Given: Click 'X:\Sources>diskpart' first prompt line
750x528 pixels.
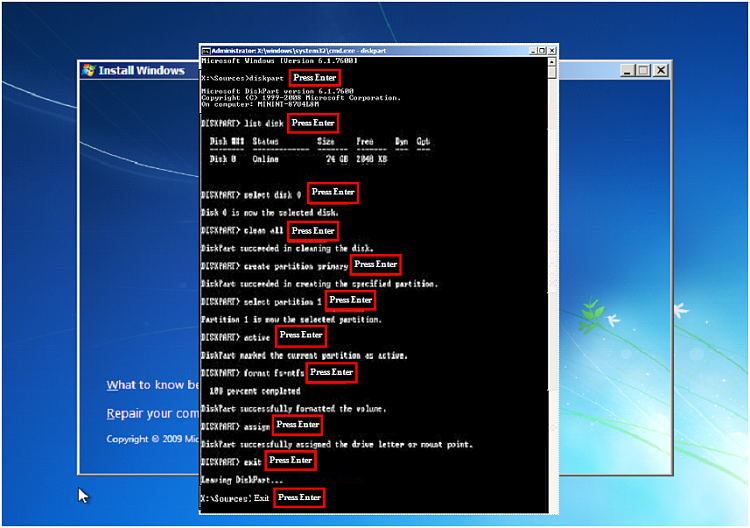Looking at the screenshot, I should point(243,78).
